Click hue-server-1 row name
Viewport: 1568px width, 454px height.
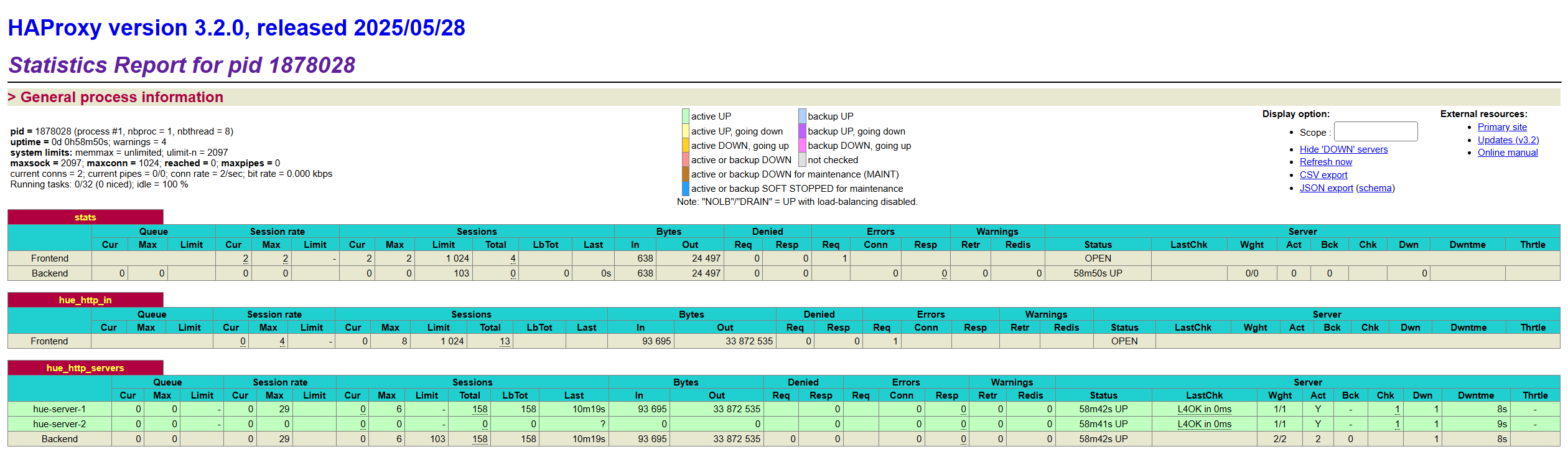point(60,409)
